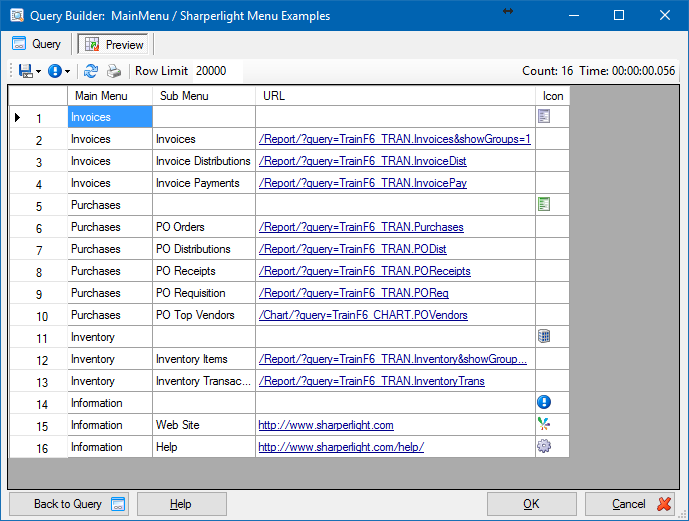Click the green Purchases row icon

point(544,204)
